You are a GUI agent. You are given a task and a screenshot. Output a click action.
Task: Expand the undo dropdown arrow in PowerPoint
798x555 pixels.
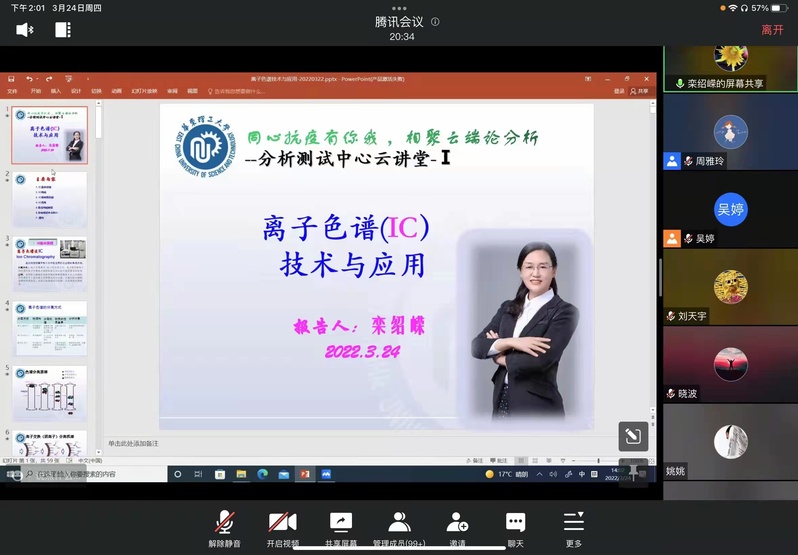tap(35, 78)
